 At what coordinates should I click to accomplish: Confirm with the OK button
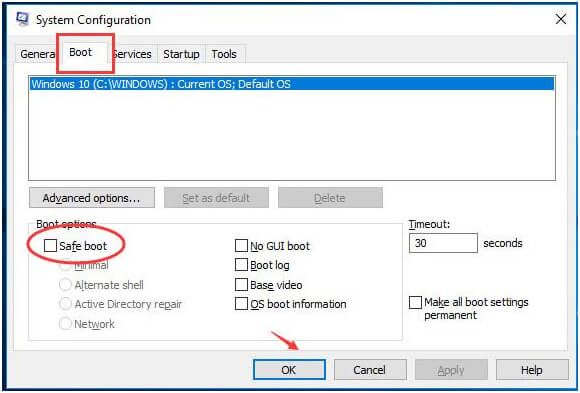[x=289, y=370]
